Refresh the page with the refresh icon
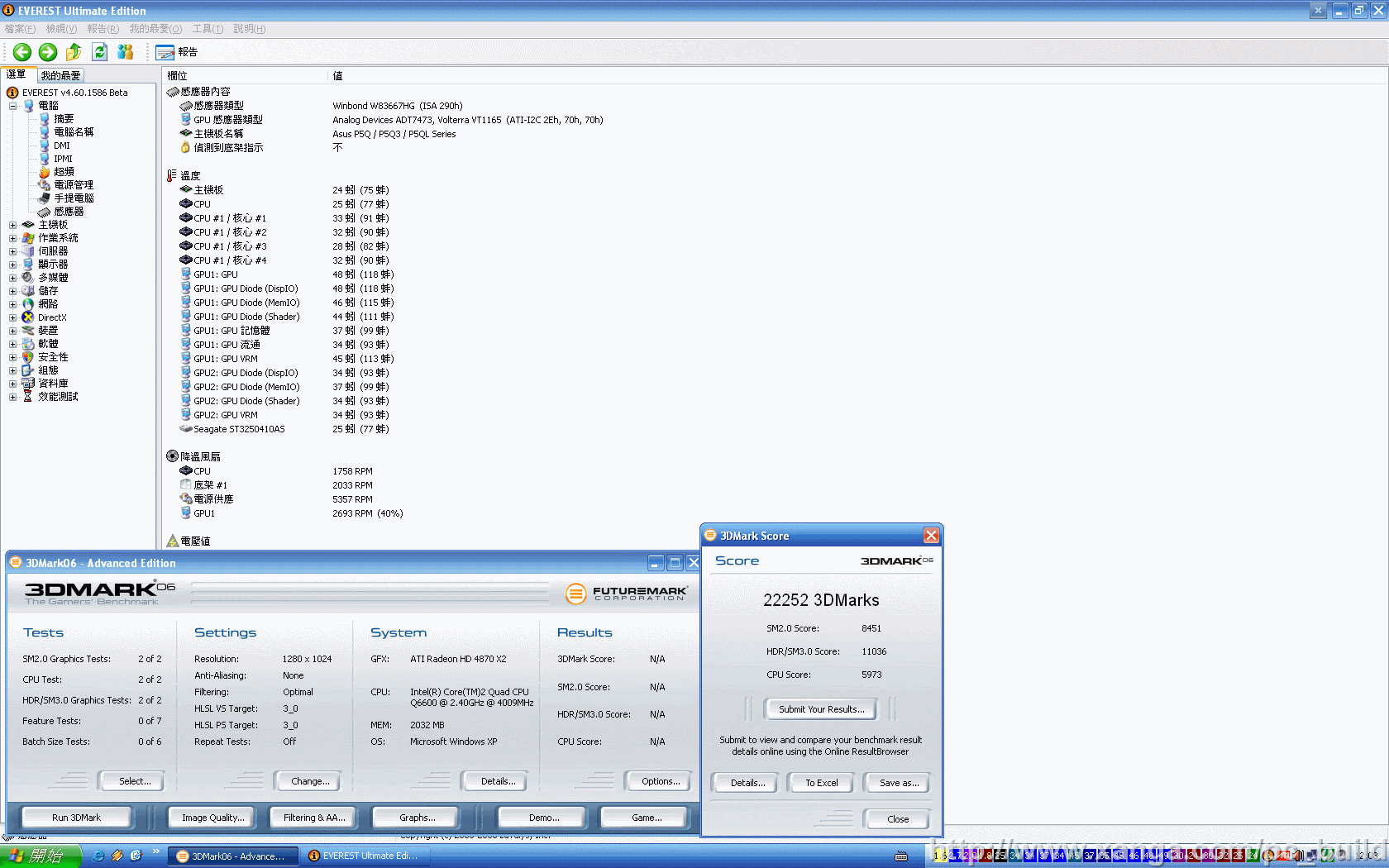The height and width of the screenshot is (868, 1389). pos(99,52)
